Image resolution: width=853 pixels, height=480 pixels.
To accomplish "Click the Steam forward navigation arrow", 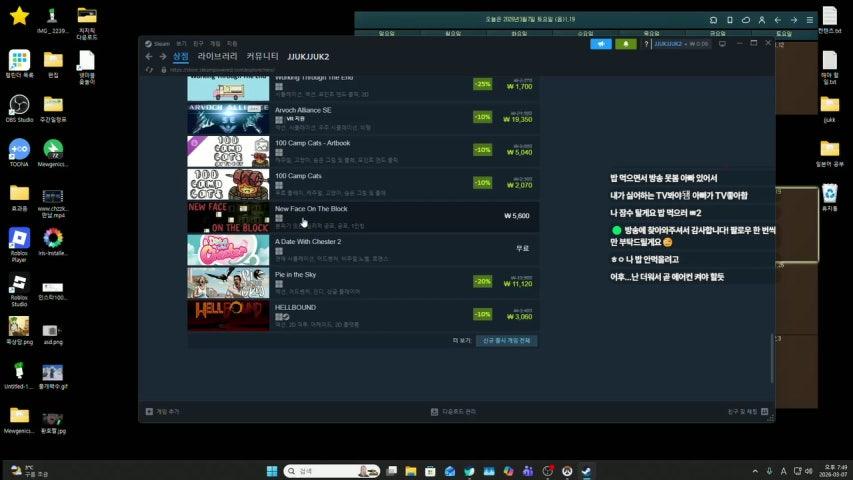I will [x=162, y=57].
